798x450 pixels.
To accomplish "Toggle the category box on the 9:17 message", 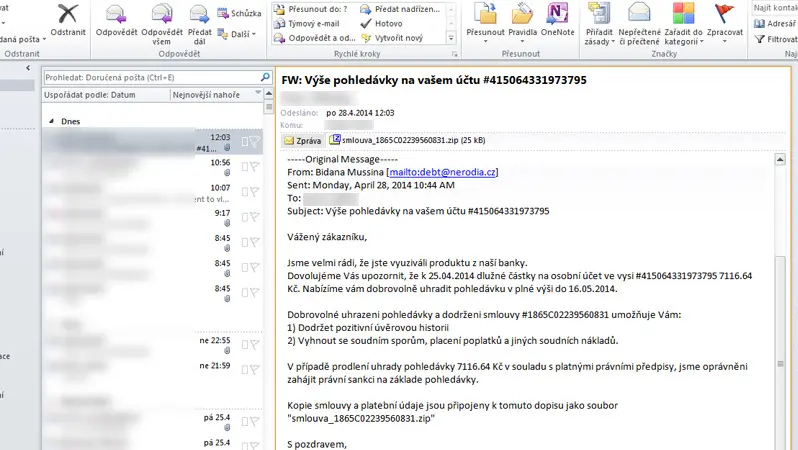I will point(245,217).
